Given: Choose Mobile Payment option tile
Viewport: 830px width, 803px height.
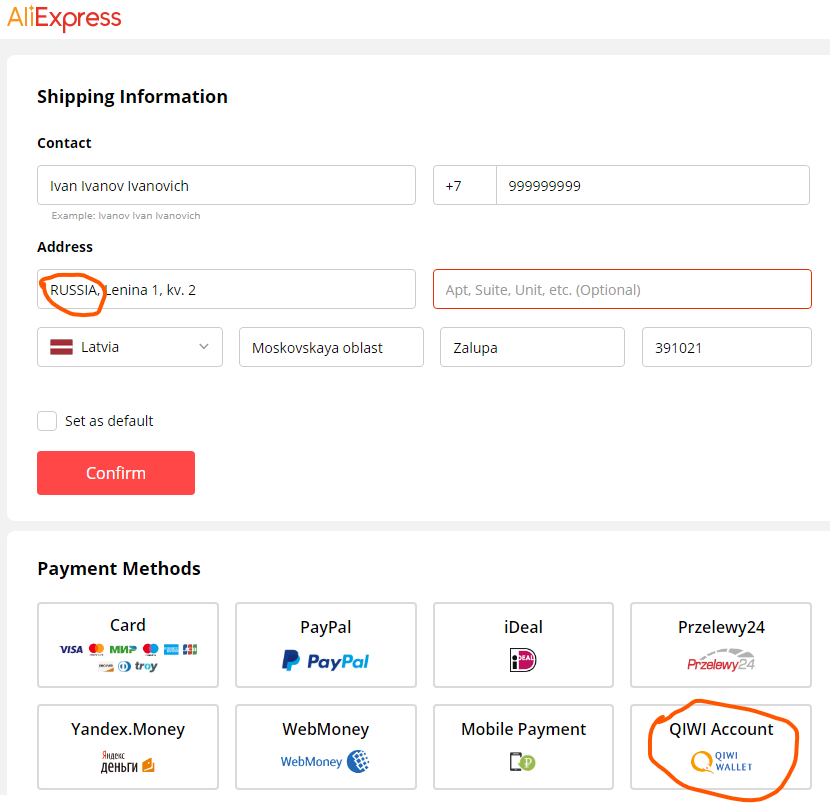Looking at the screenshot, I should [x=523, y=747].
